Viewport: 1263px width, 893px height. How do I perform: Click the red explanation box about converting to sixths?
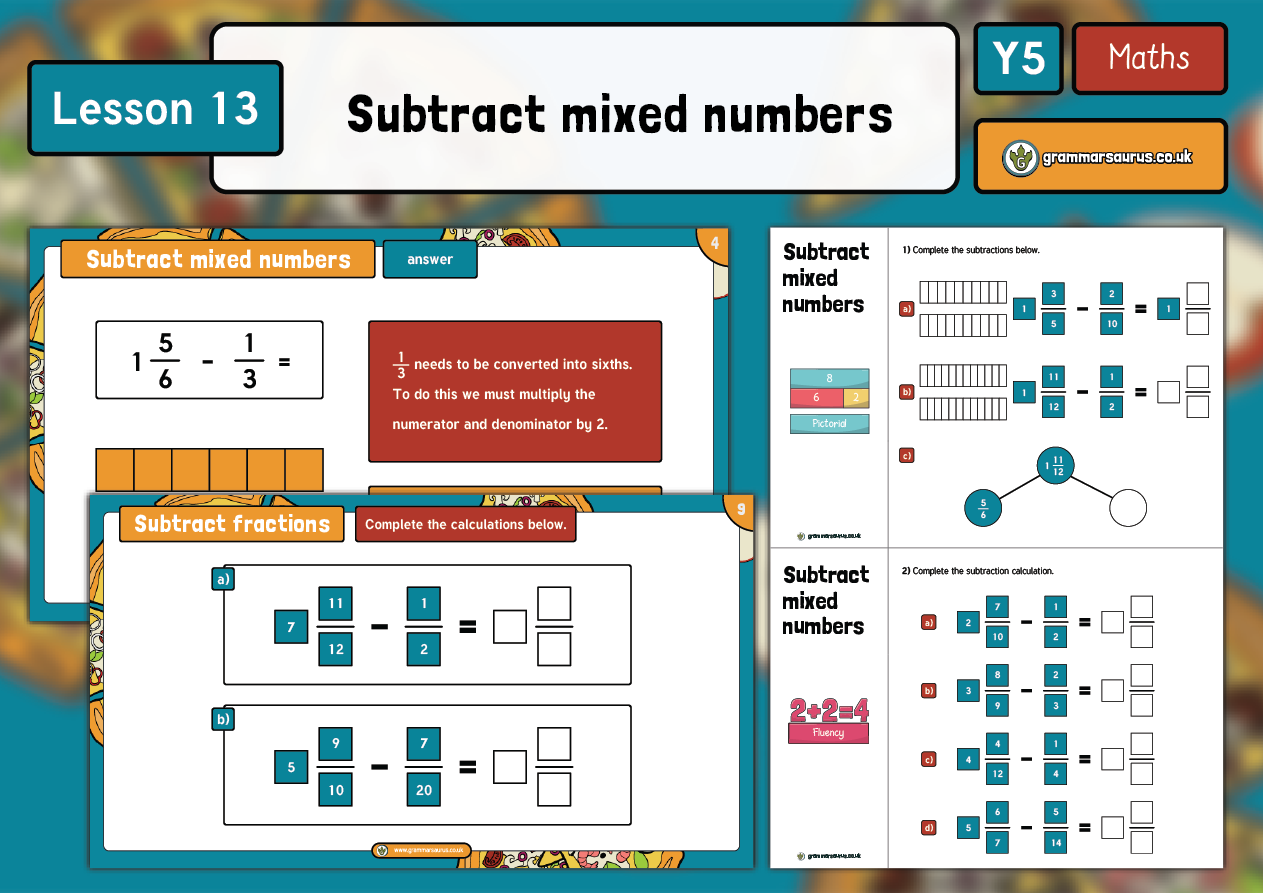(515, 392)
